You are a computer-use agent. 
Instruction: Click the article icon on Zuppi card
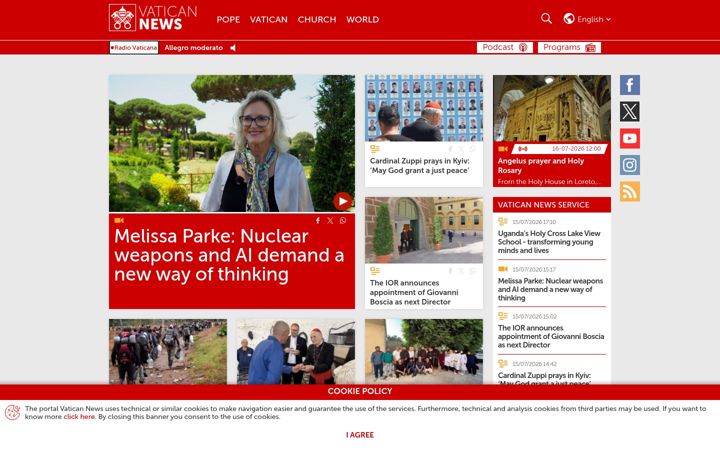click(x=375, y=149)
